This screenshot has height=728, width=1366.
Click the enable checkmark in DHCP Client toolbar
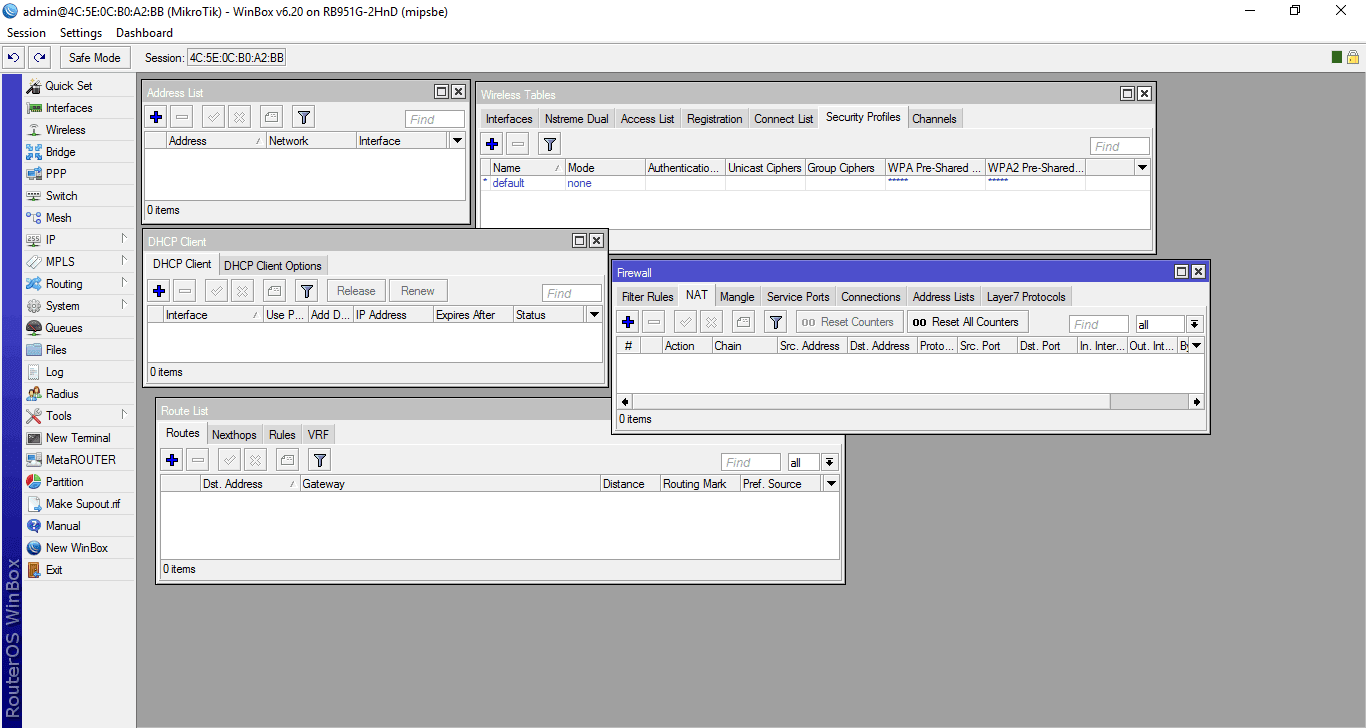point(213,290)
